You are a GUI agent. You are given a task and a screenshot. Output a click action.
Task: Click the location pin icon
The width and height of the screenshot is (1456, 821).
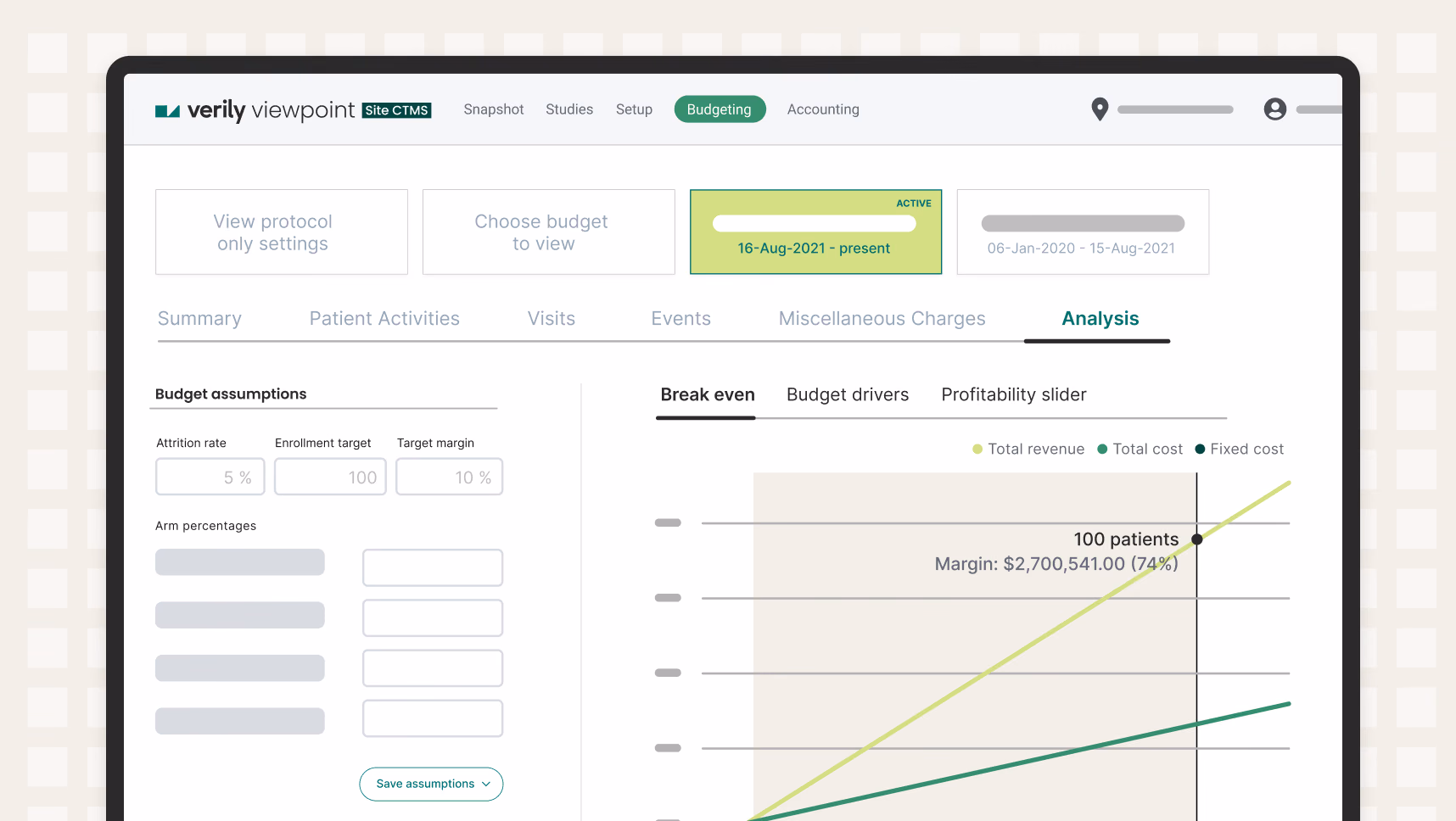click(x=1100, y=109)
